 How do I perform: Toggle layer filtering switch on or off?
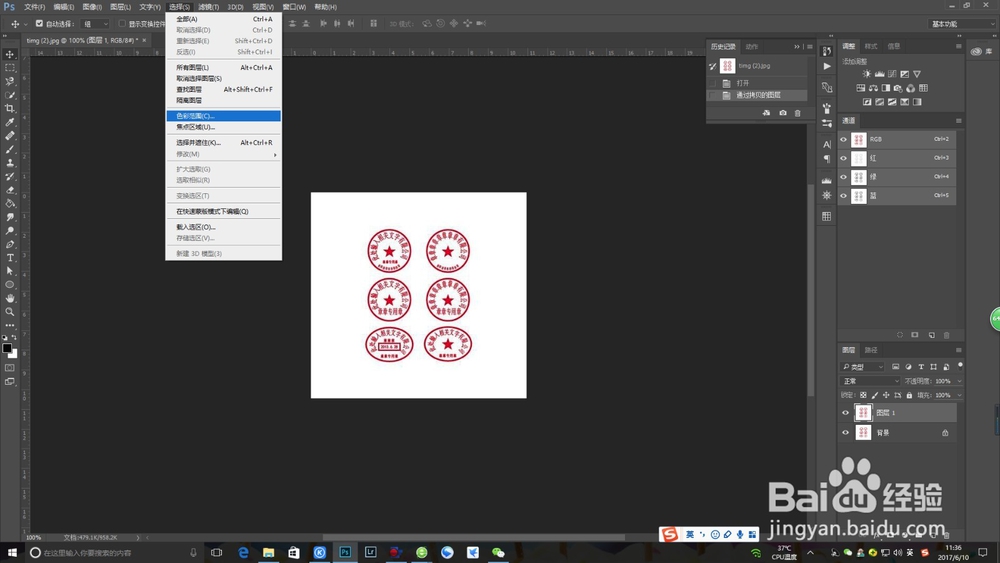coord(960,366)
